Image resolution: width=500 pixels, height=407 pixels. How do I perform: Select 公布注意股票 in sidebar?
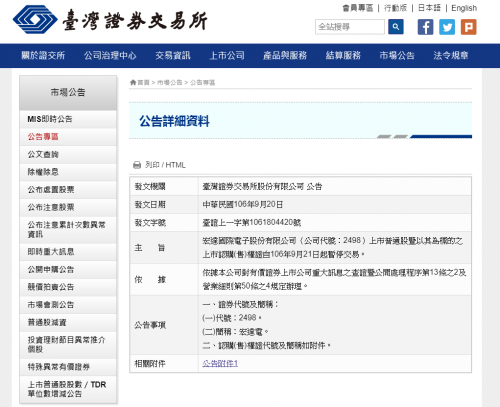(68, 207)
